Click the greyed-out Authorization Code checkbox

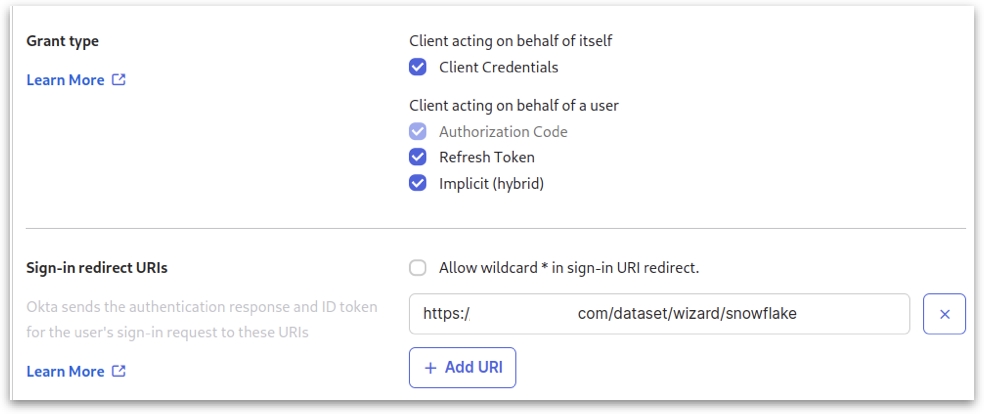(x=418, y=132)
